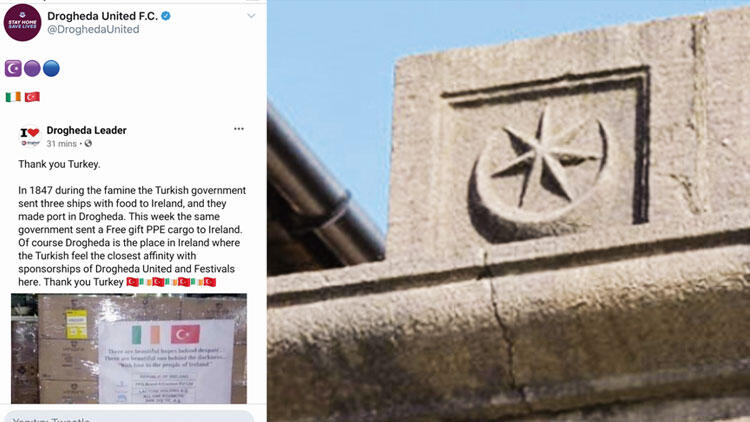Screen dimensions: 750x422
Task: Click the reply tweet input field
Action: pyautogui.click(x=129, y=416)
